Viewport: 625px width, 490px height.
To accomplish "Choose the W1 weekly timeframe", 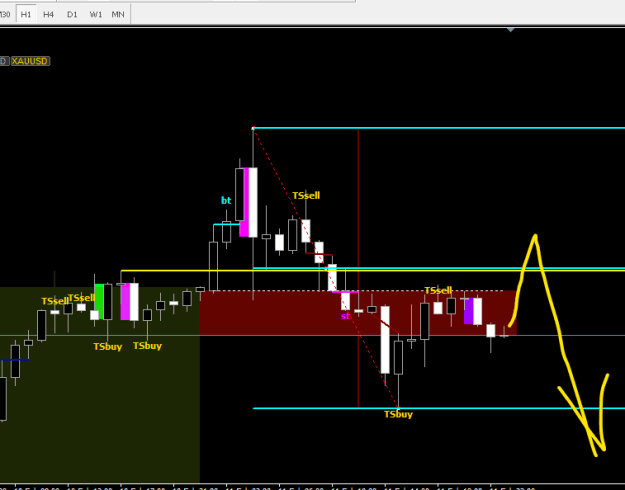I will pyautogui.click(x=96, y=14).
